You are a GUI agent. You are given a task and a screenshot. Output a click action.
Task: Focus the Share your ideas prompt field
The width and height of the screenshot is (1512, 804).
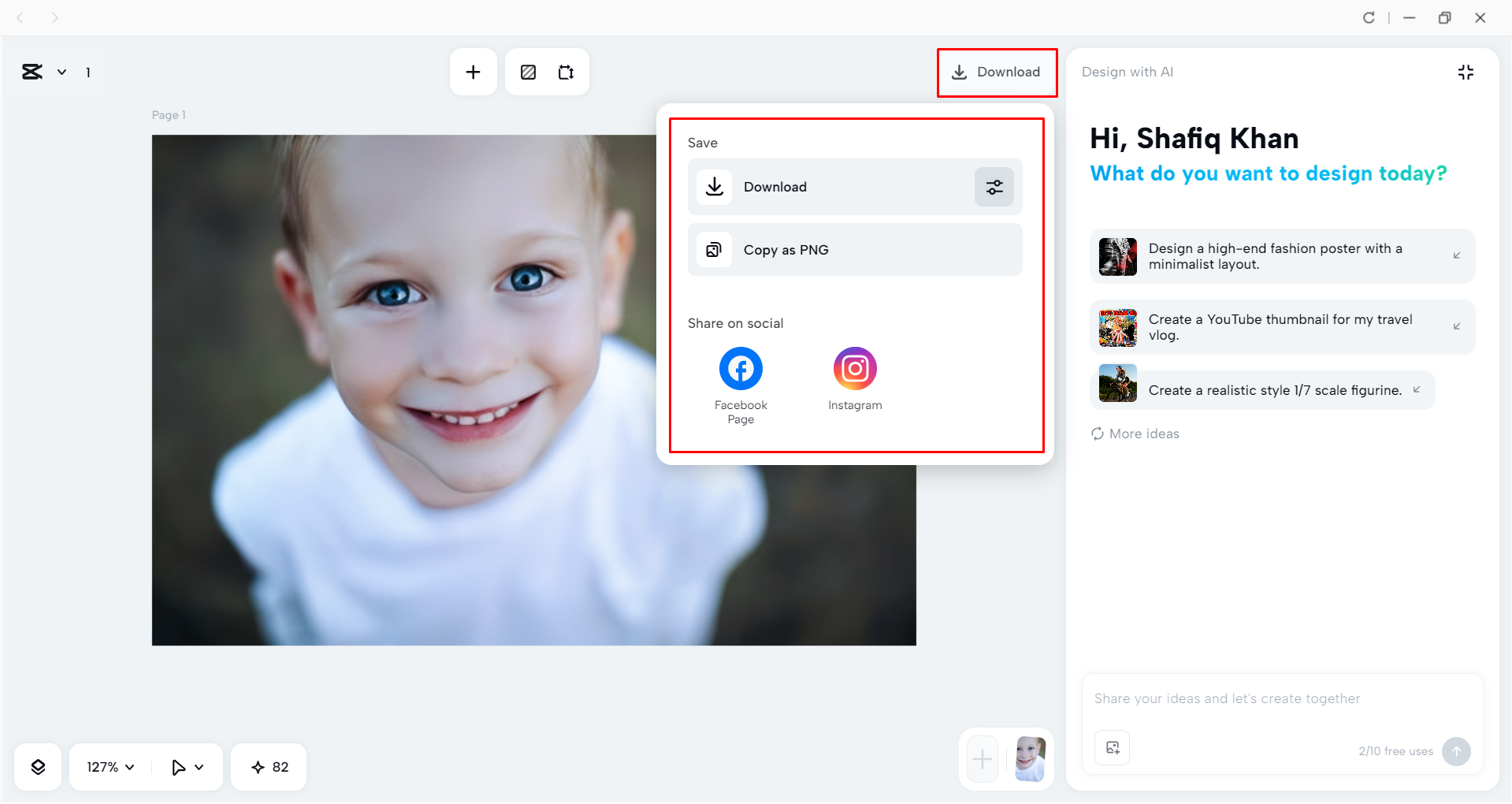(x=1282, y=699)
